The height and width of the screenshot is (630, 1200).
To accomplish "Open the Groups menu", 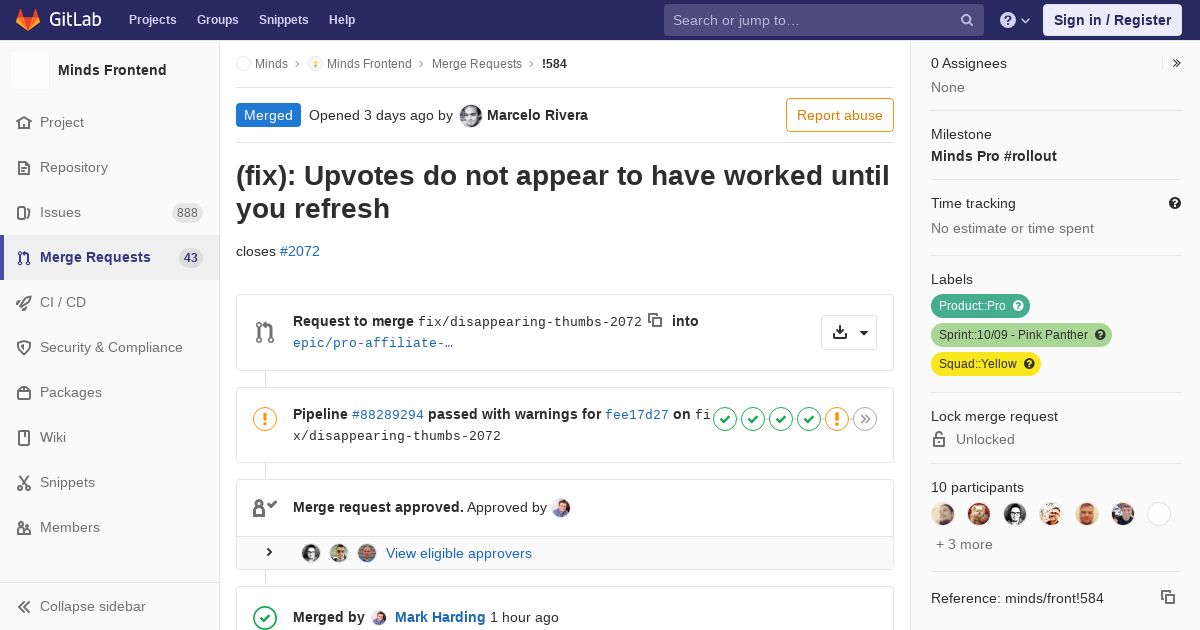I will coord(217,20).
